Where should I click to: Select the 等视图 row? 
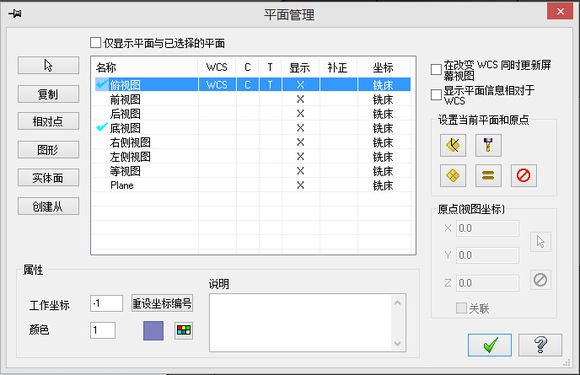(x=253, y=171)
